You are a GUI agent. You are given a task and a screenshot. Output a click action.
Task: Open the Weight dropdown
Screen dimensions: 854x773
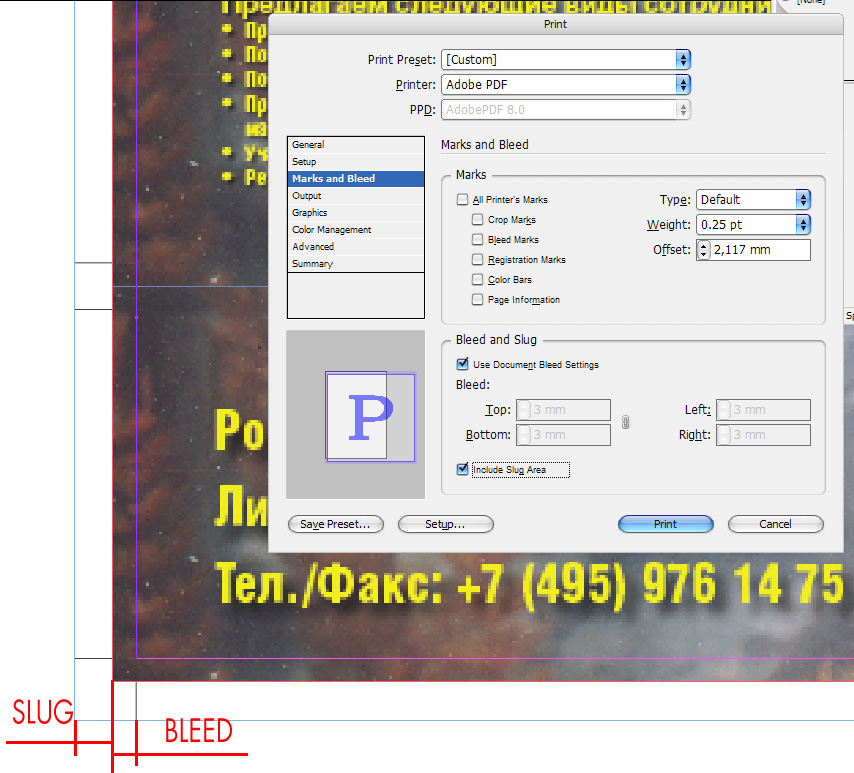click(x=753, y=224)
